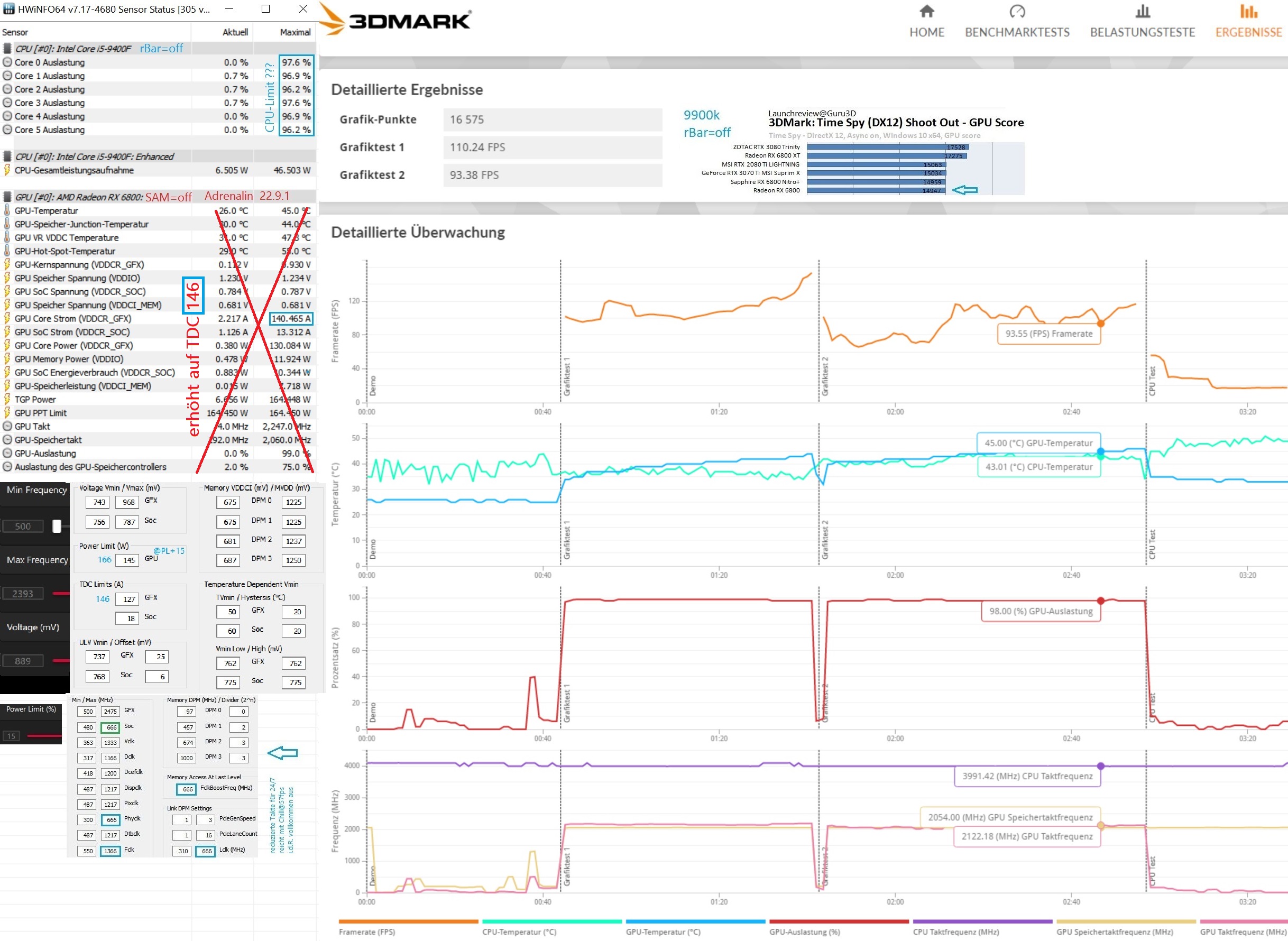The image size is (1288, 941).
Task: Click the HWiNFO64 title bar app icon
Action: 8,8
